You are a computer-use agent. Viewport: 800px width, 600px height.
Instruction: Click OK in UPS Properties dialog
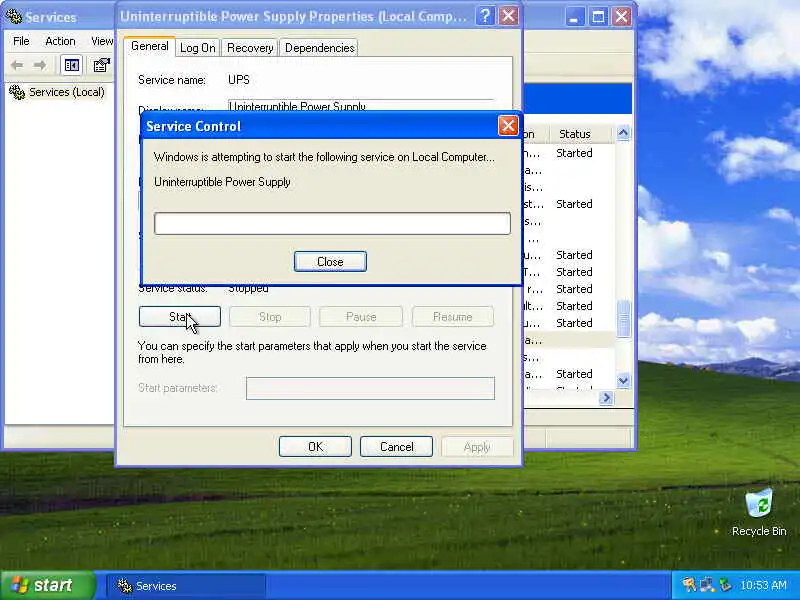point(315,447)
